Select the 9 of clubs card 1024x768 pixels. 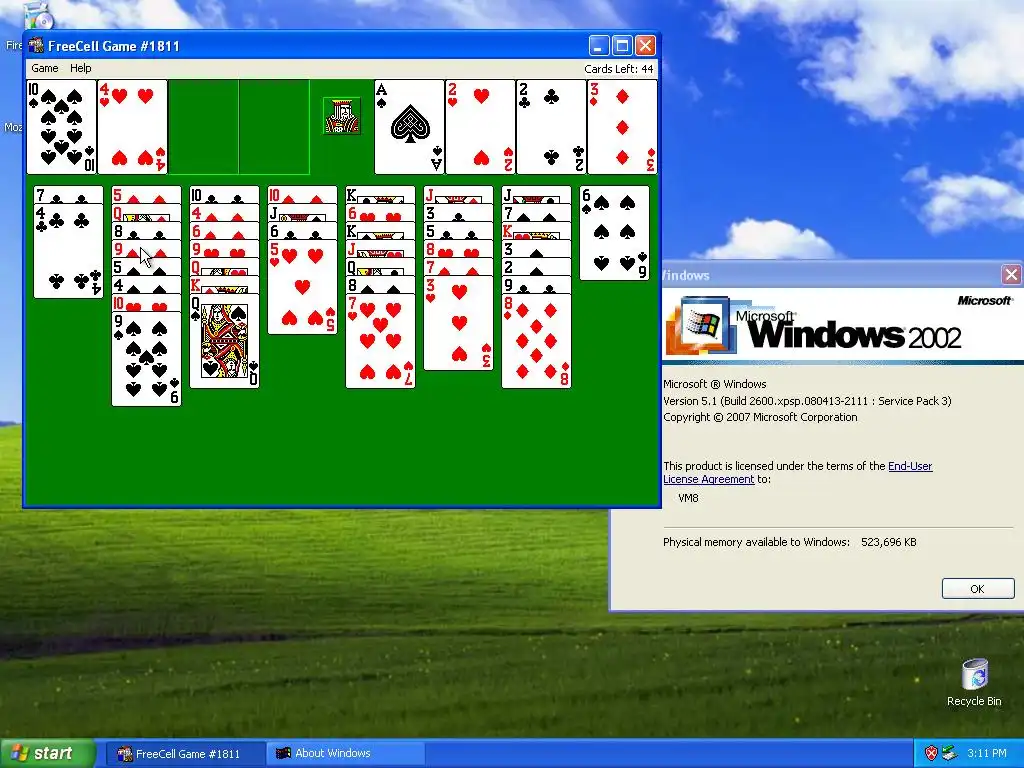point(536,285)
